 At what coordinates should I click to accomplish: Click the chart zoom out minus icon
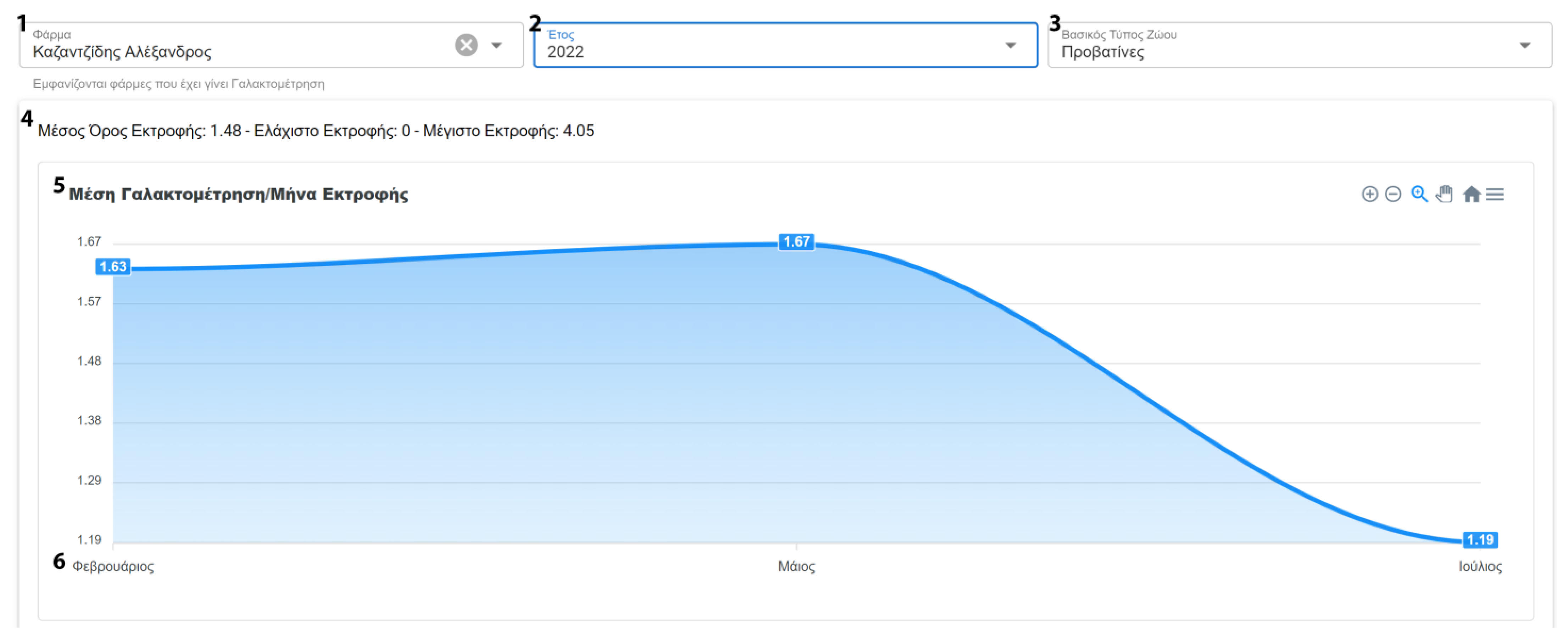click(1393, 194)
